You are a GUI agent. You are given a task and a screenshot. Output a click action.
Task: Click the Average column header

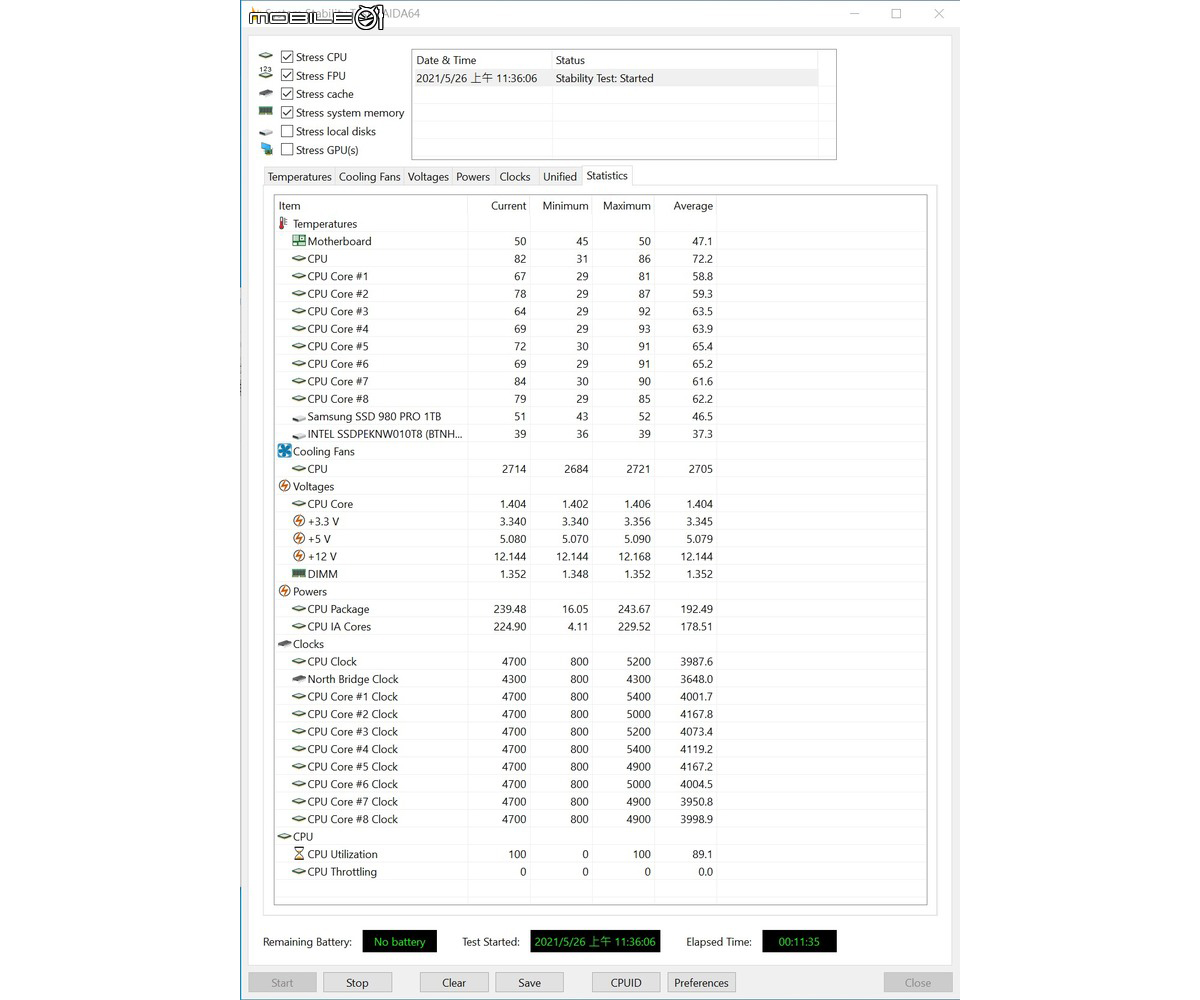click(685, 206)
